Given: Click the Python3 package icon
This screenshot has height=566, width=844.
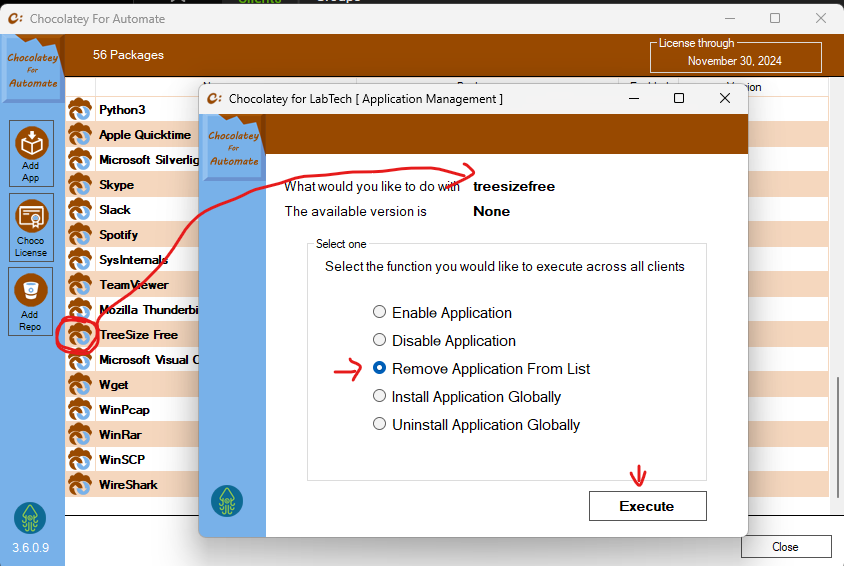Looking at the screenshot, I should 80,110.
